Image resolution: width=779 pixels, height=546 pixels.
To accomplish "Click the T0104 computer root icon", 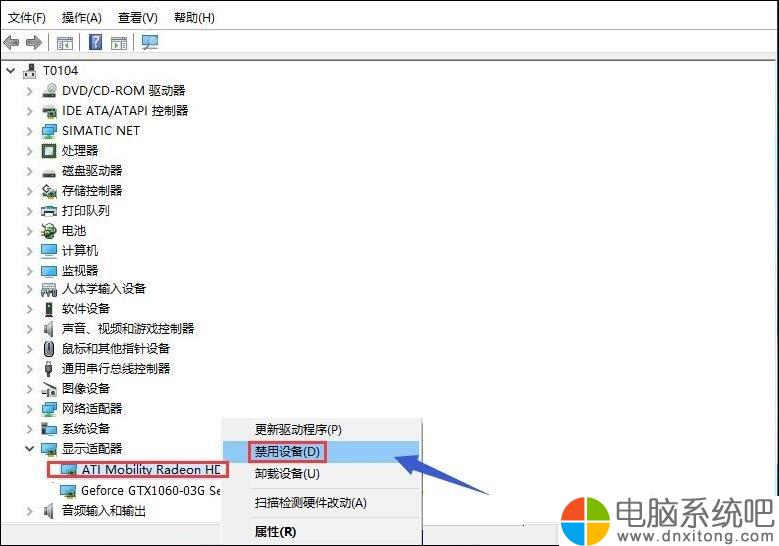I will 30,71.
